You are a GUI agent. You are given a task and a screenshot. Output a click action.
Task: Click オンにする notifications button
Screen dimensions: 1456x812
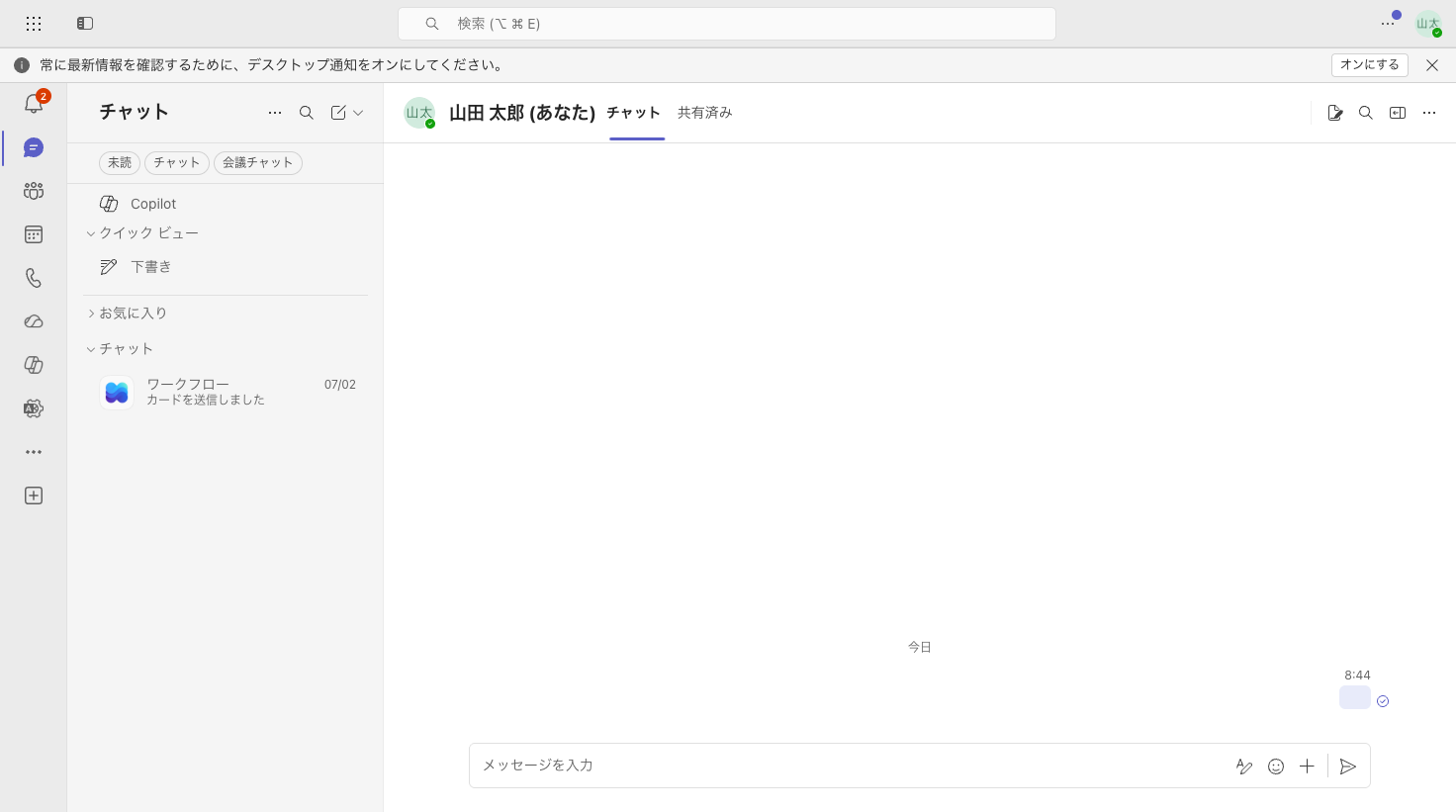[1370, 65]
